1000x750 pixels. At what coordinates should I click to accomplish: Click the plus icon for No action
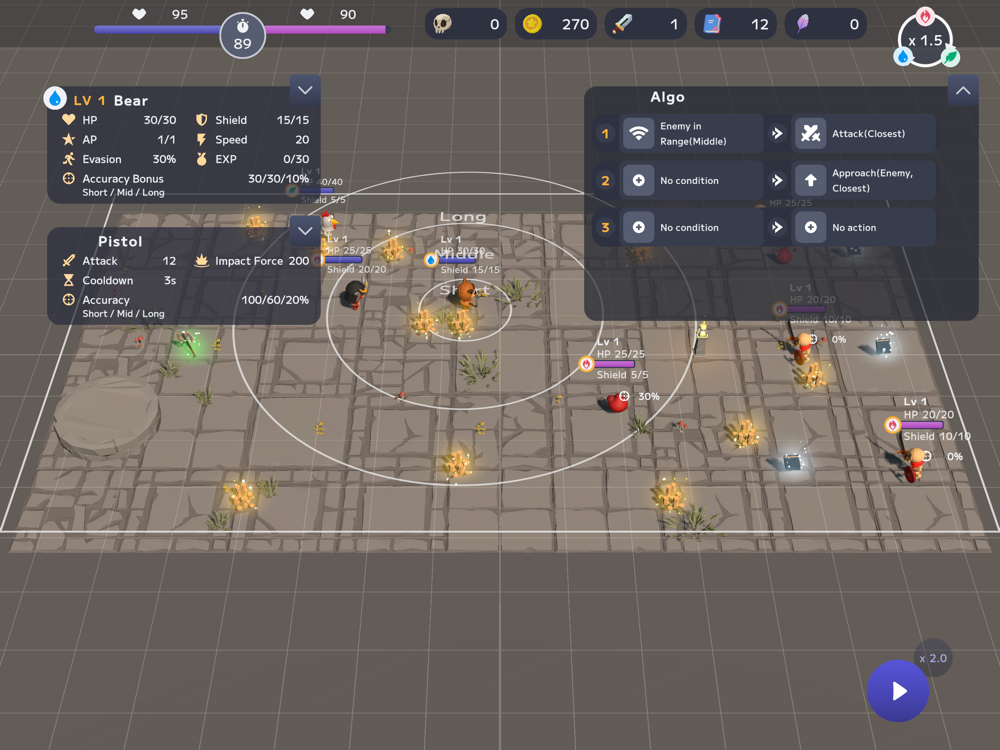point(811,228)
